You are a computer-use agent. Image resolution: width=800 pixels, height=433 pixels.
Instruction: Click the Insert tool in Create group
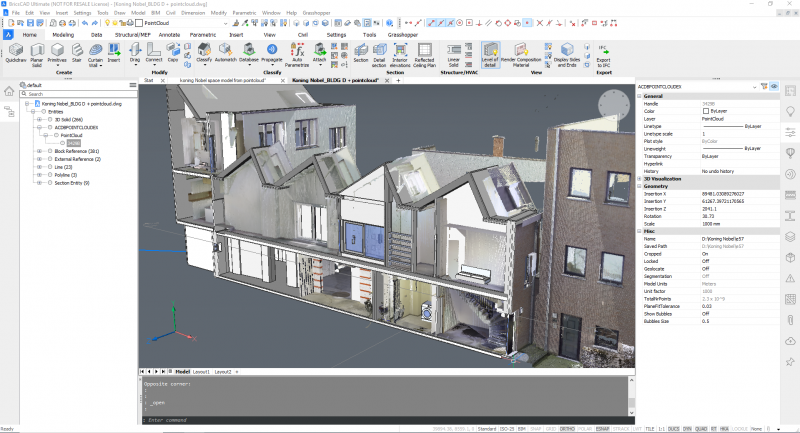point(114,53)
